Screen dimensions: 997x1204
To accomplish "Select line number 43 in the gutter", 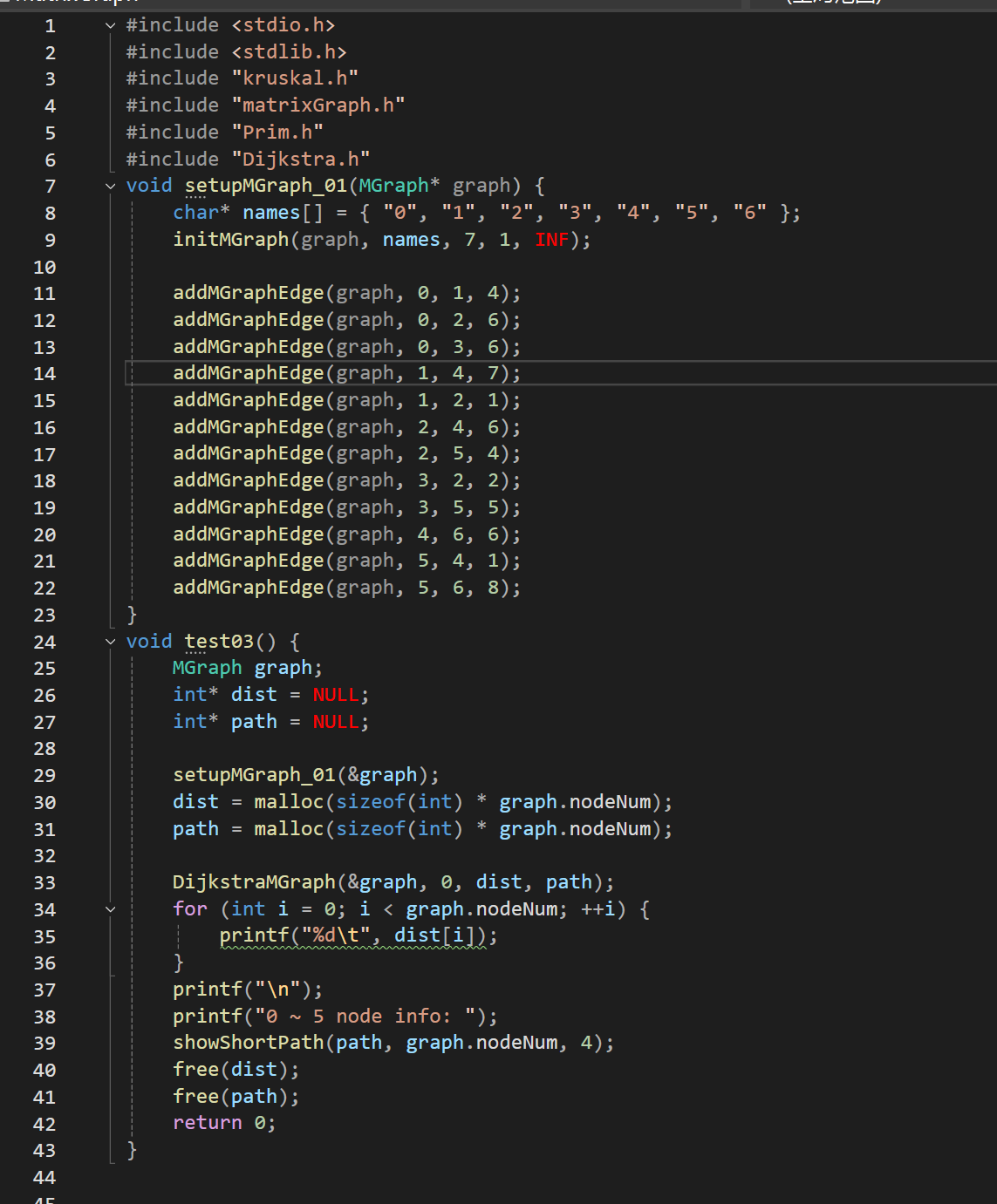I will pyautogui.click(x=44, y=1151).
